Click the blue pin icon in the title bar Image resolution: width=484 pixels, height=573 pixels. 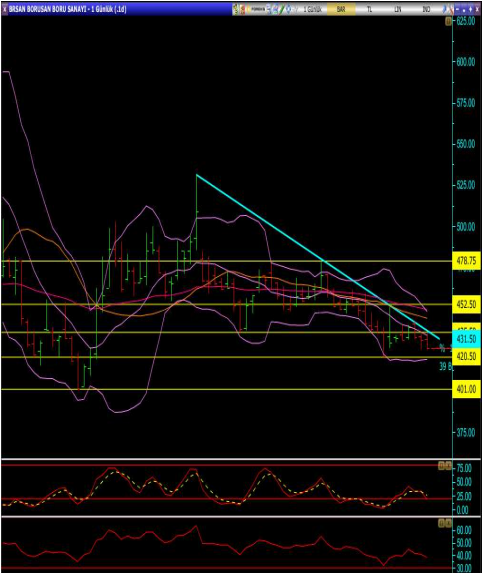pyautogui.click(x=445, y=9)
